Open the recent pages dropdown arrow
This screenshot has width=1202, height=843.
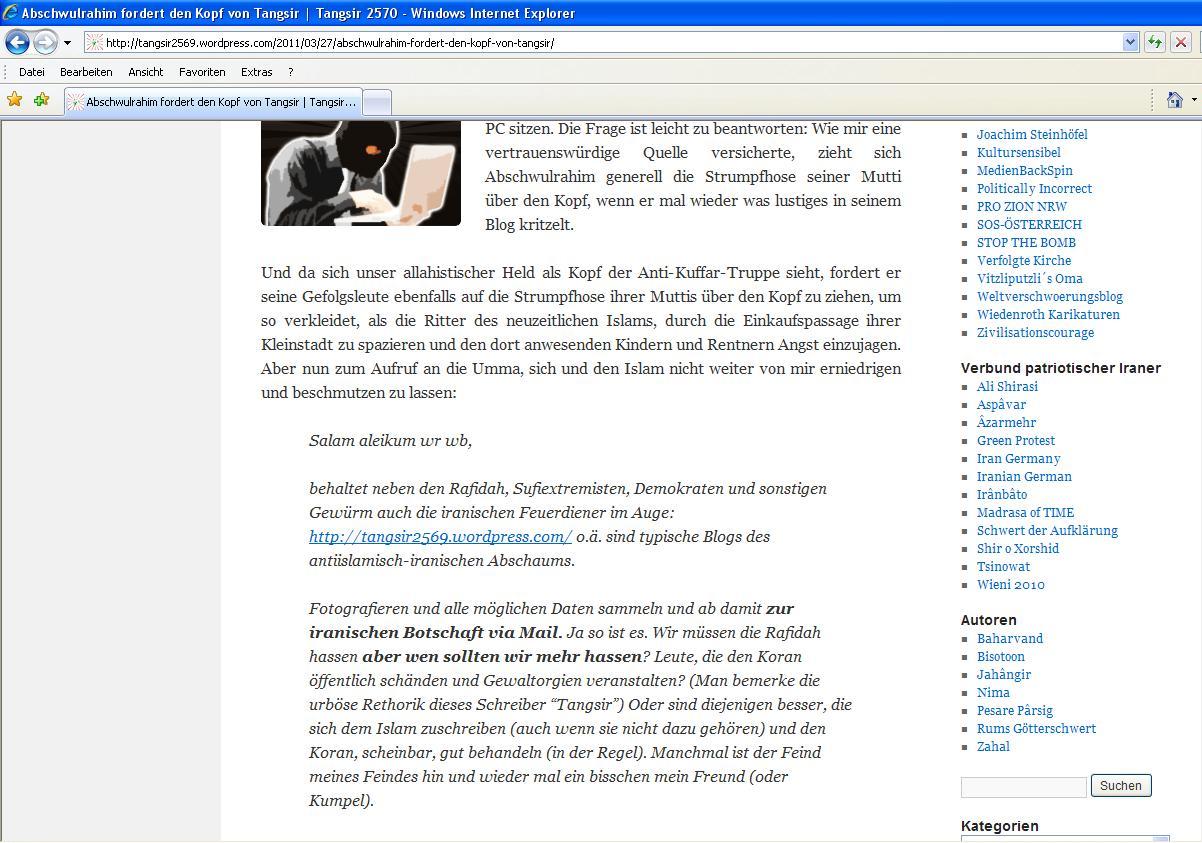[x=67, y=43]
